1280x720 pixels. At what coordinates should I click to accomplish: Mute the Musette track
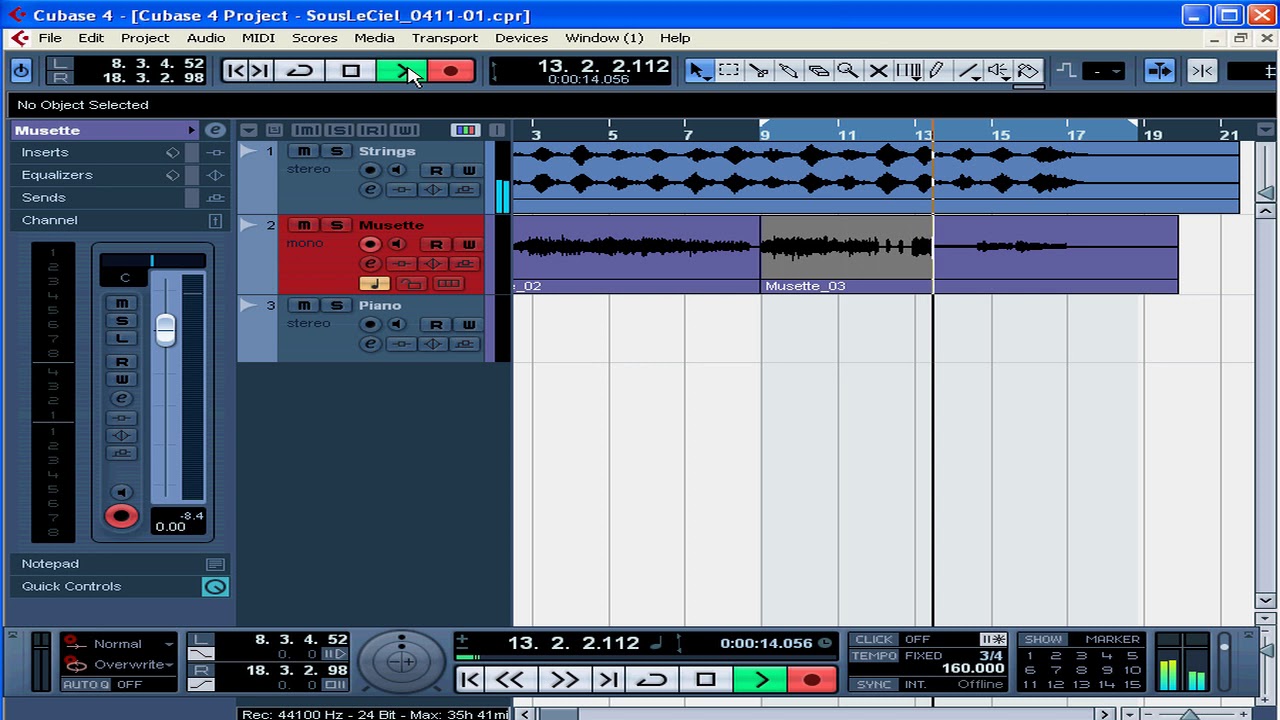pos(304,225)
